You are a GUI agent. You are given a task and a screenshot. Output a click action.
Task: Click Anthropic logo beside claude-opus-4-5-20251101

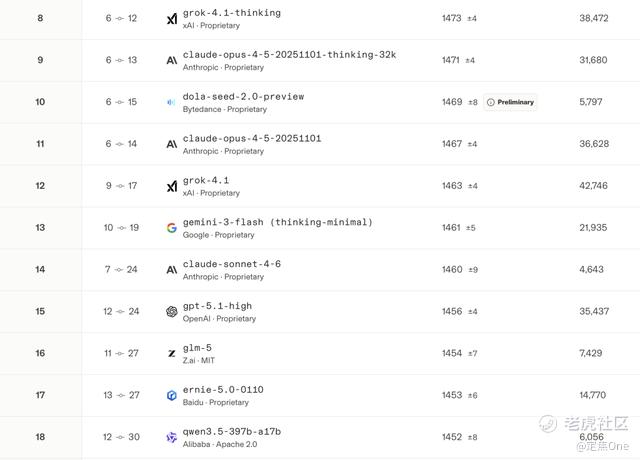172,144
